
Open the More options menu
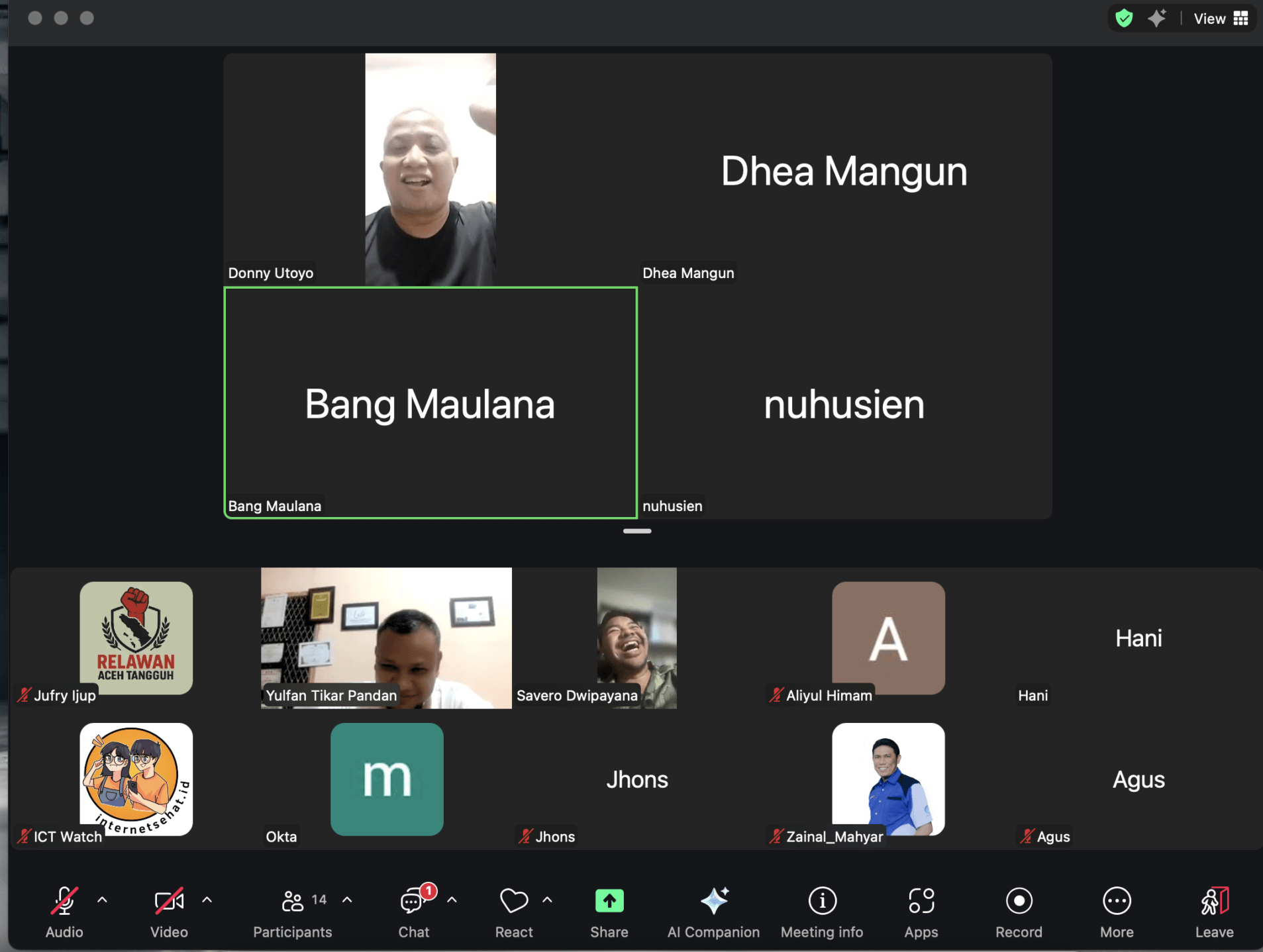tap(1117, 912)
